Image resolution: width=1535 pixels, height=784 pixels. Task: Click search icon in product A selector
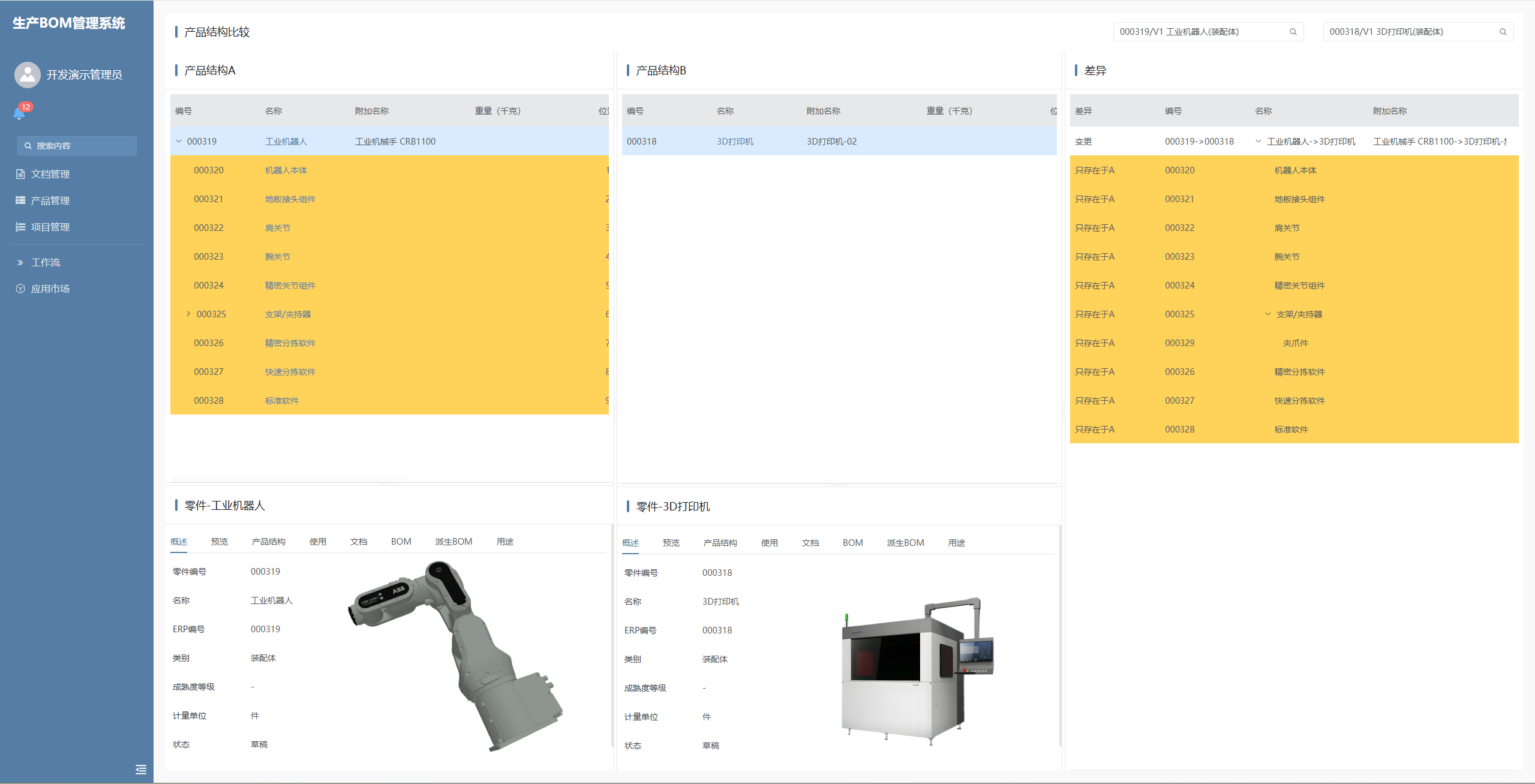1293,32
